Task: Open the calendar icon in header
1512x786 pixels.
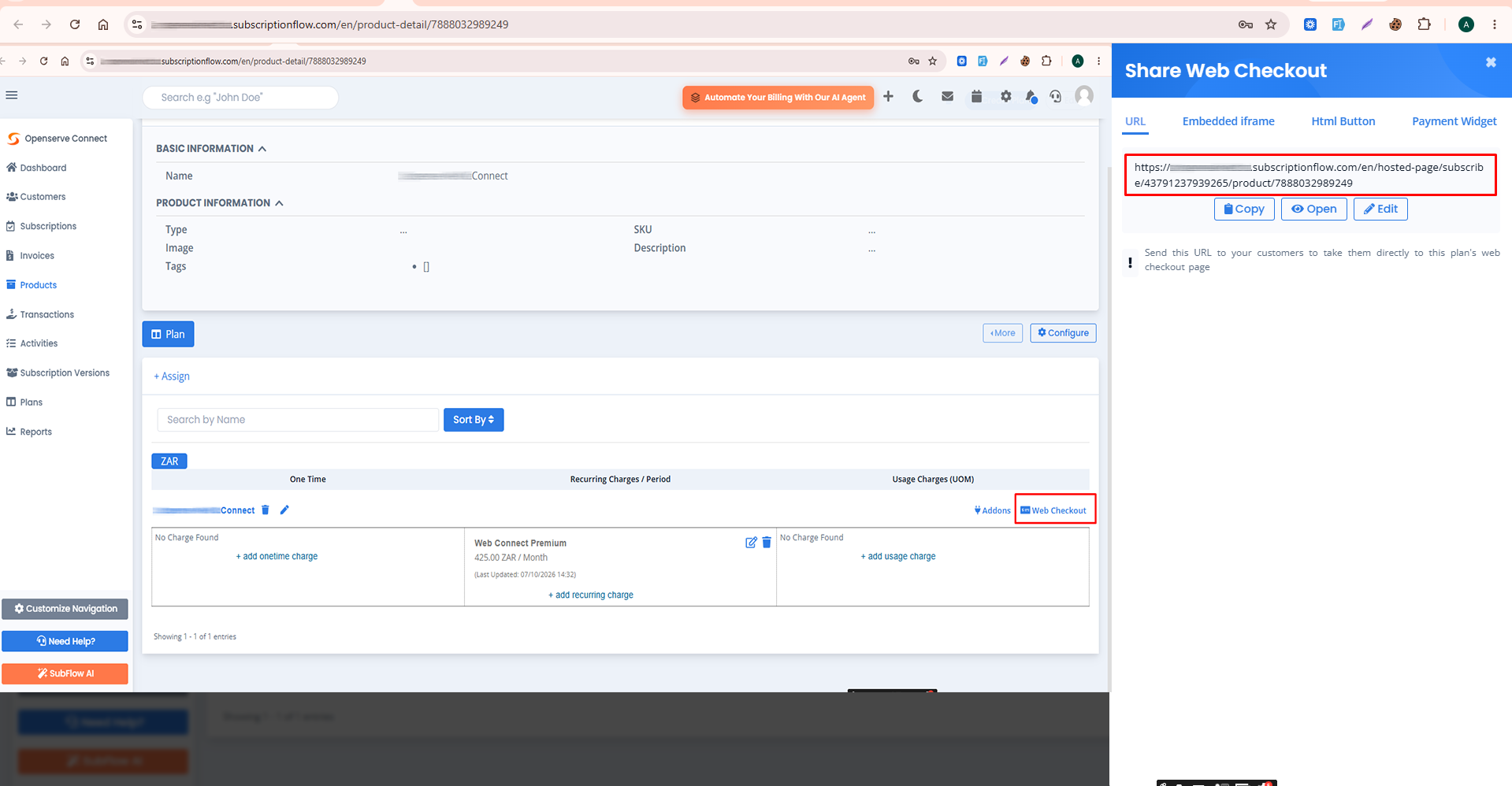Action: (976, 96)
